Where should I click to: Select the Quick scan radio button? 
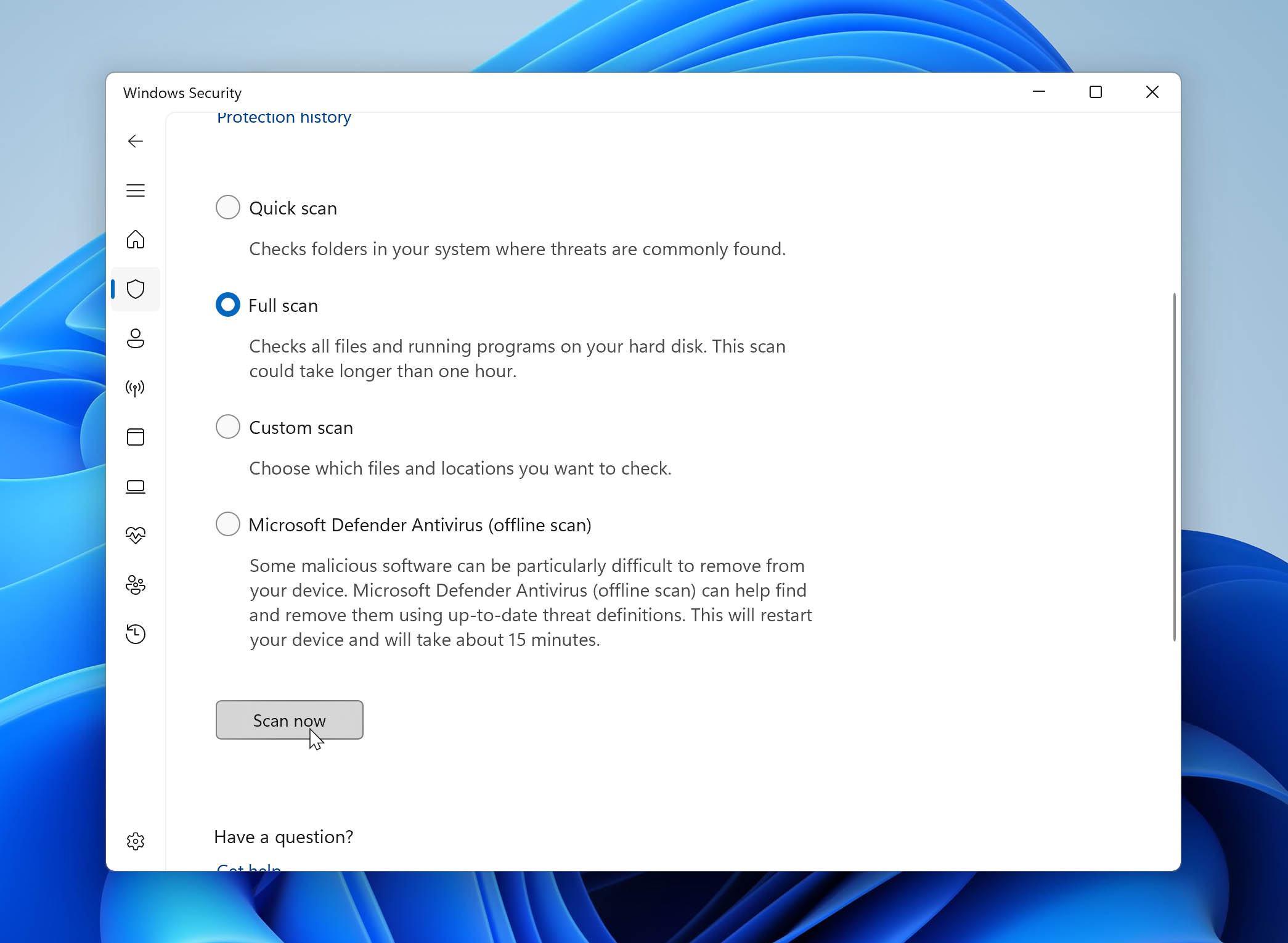coord(227,207)
